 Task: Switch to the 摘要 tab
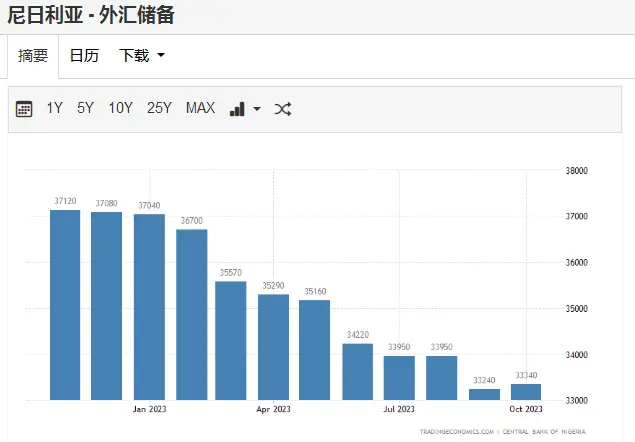[x=33, y=56]
